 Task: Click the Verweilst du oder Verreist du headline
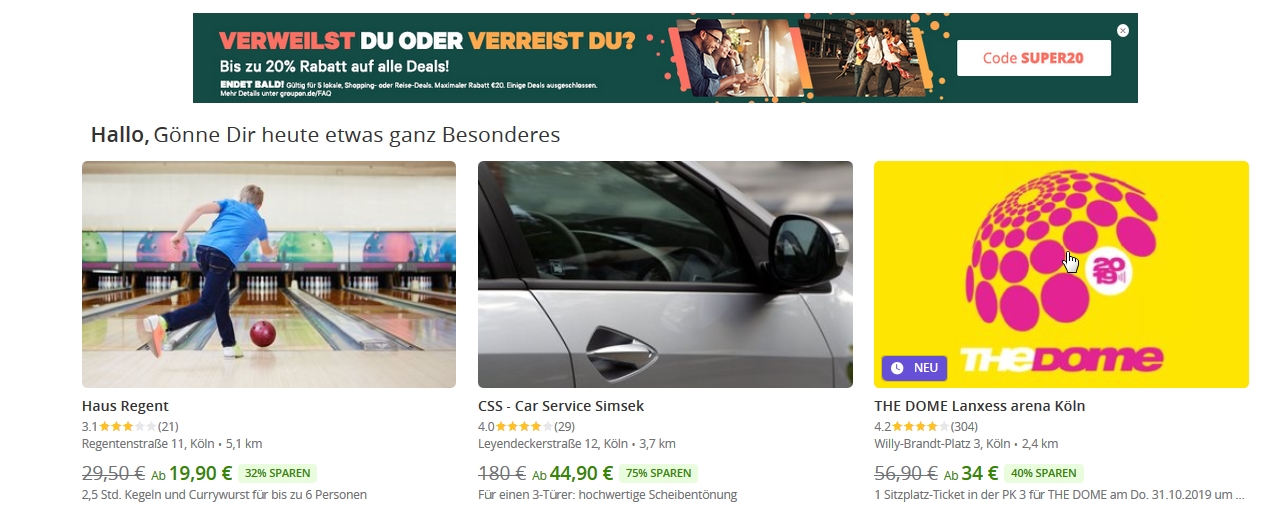(x=427, y=42)
